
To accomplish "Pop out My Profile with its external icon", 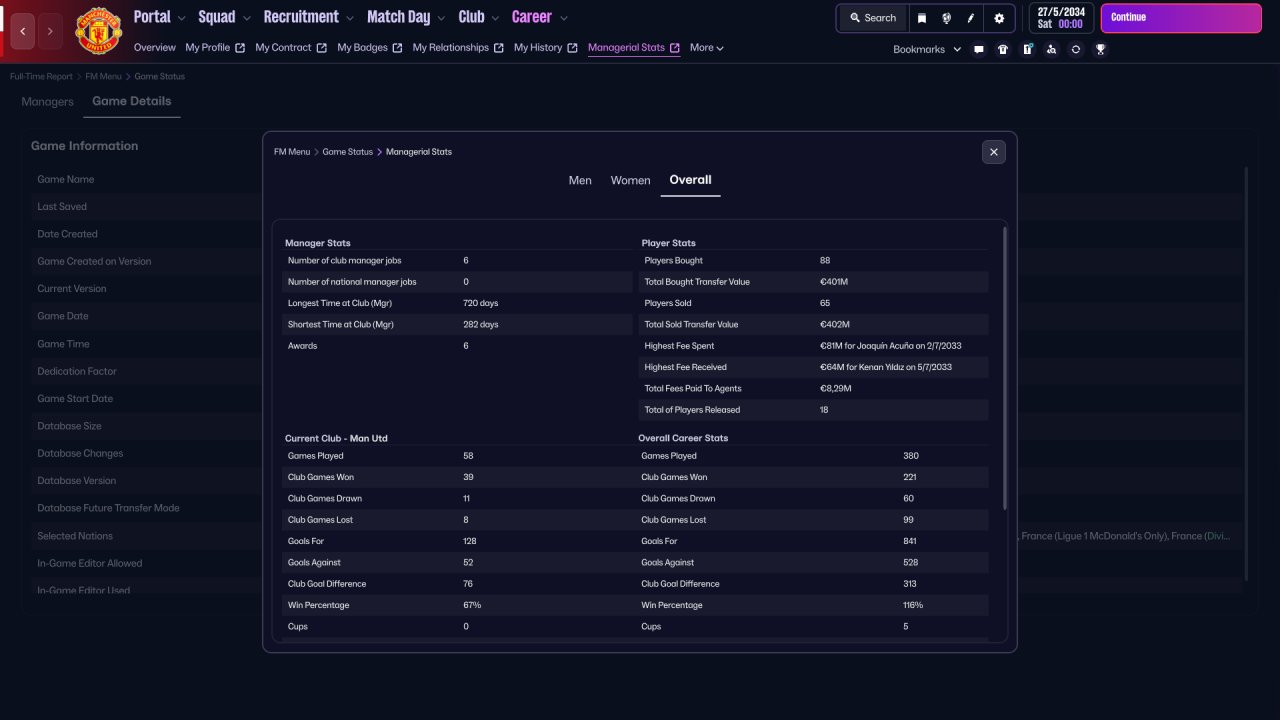I will tap(240, 48).
